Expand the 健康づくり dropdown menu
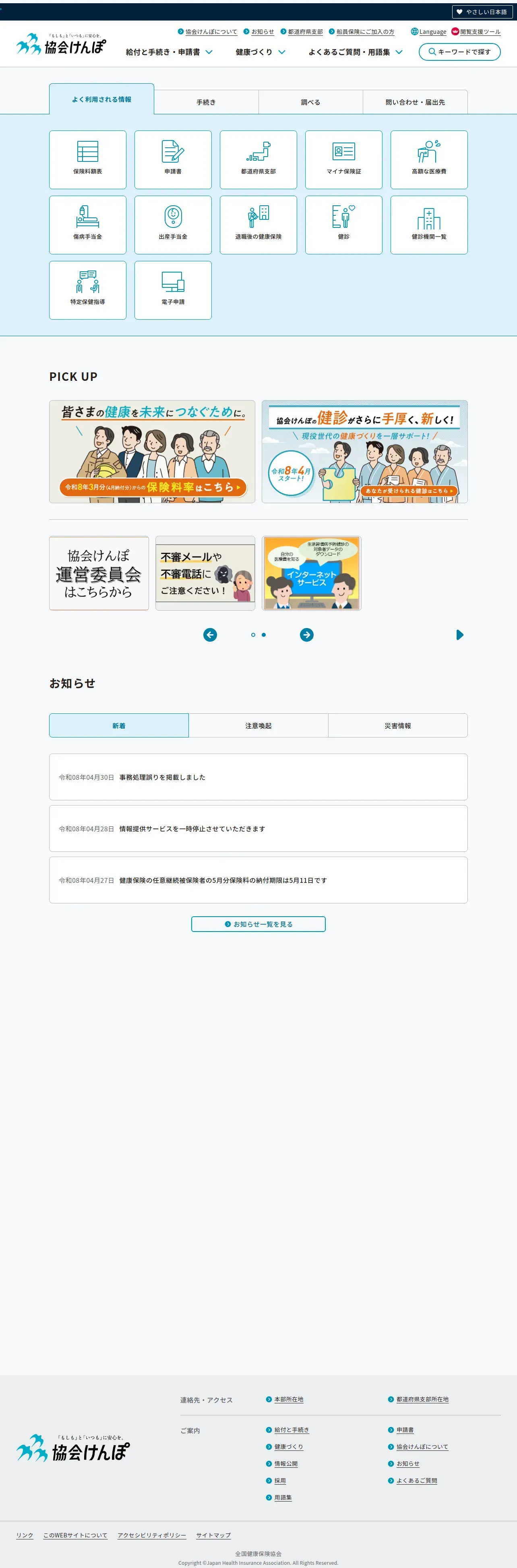This screenshot has width=517, height=1568. point(261,52)
